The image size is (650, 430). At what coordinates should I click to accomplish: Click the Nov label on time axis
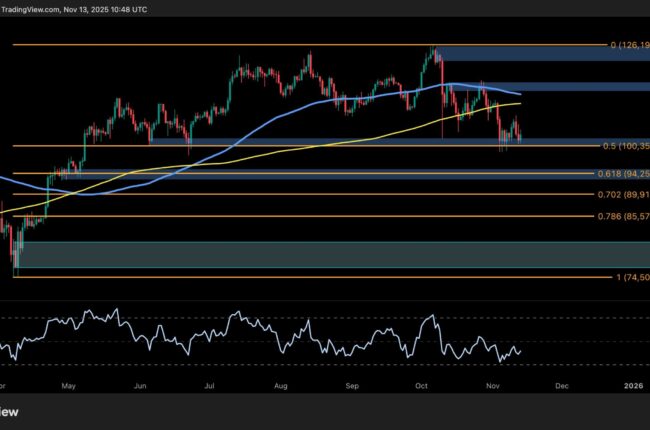point(490,383)
